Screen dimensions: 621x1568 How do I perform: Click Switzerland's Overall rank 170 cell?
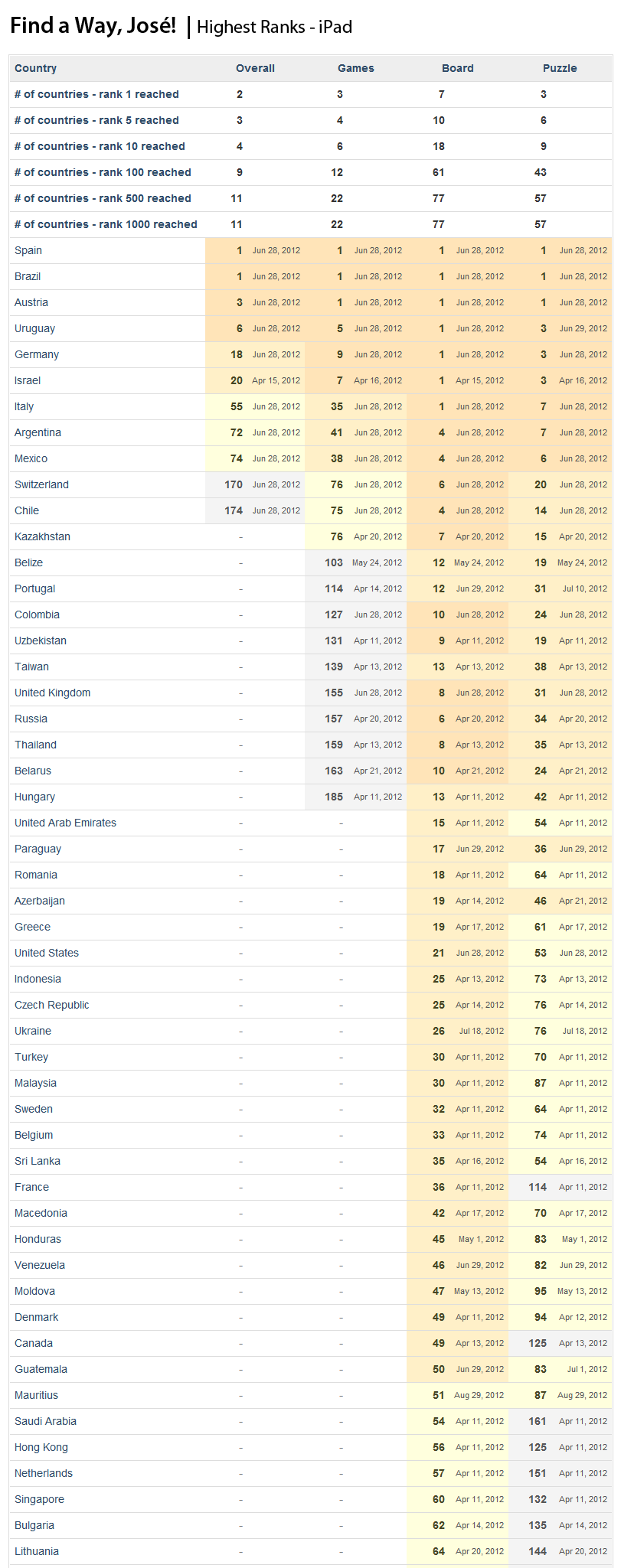(234, 484)
